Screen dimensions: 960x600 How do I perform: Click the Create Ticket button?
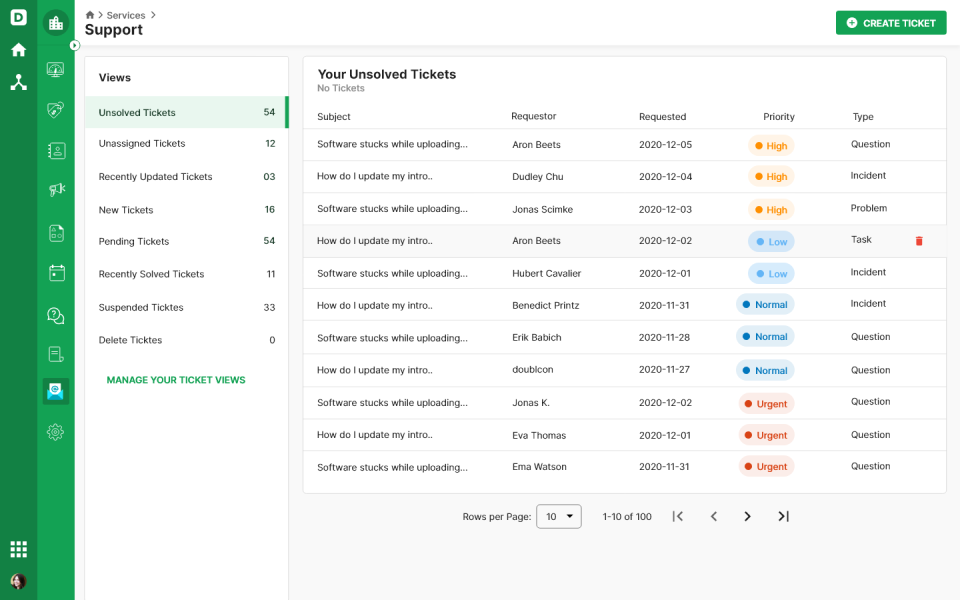(891, 23)
